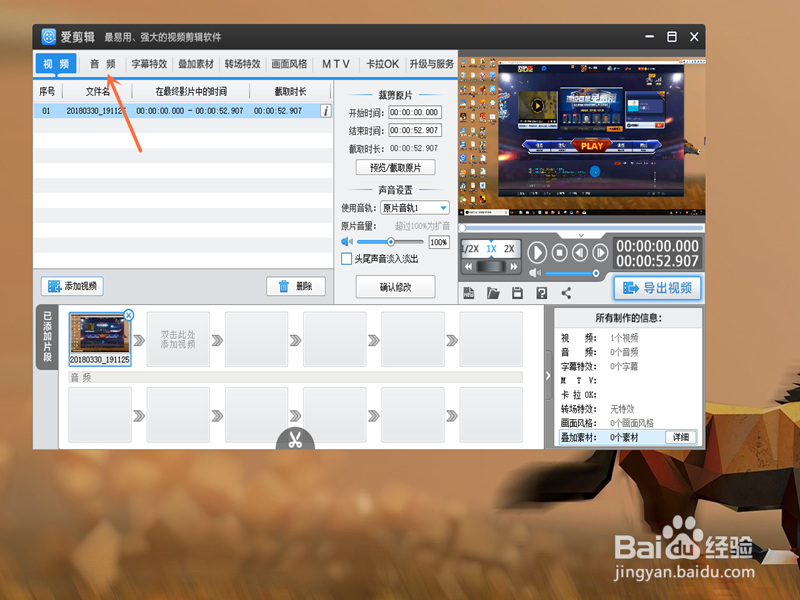Step to next frame
800x600 pixels.
tap(600, 252)
